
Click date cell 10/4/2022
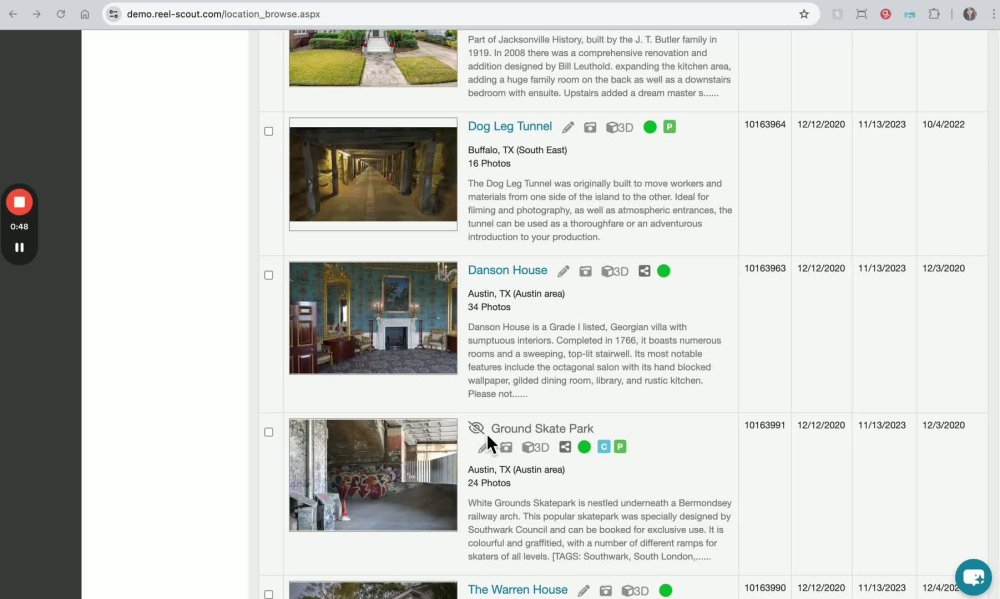point(943,124)
